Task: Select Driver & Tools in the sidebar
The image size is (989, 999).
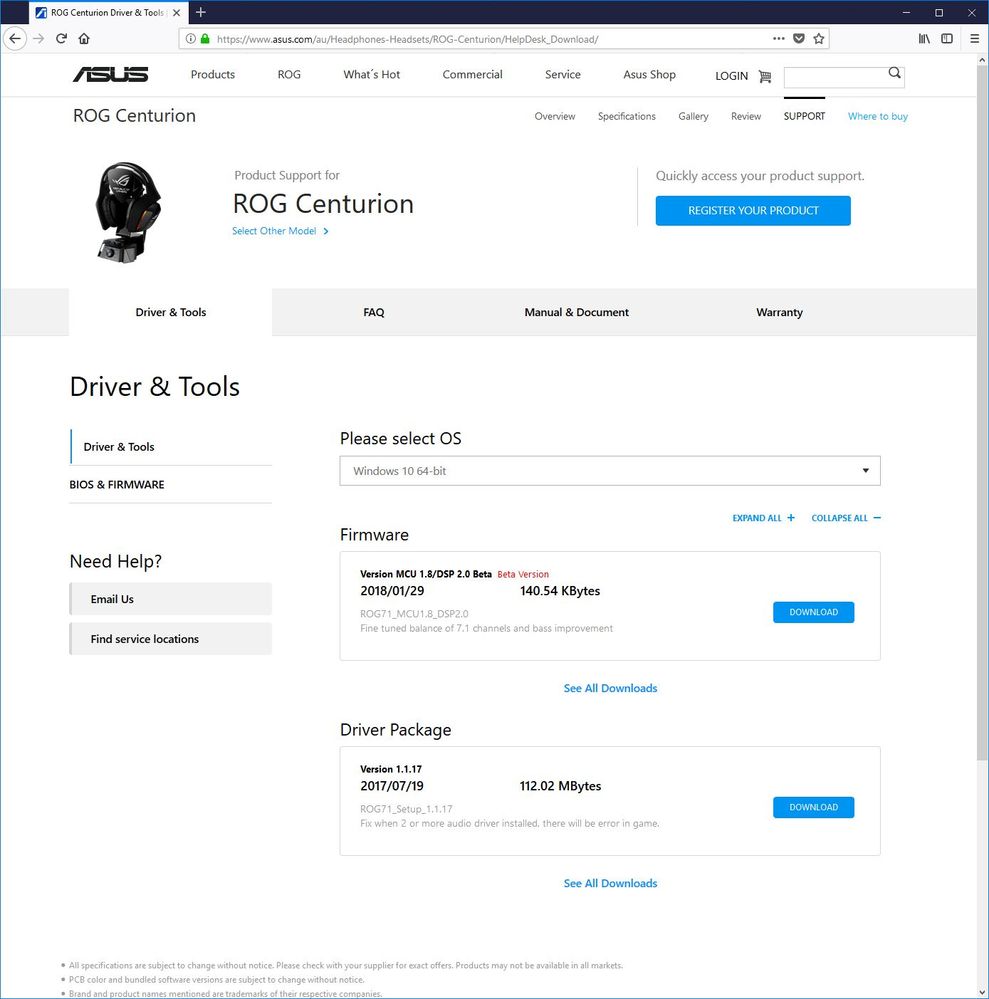Action: pos(171,447)
